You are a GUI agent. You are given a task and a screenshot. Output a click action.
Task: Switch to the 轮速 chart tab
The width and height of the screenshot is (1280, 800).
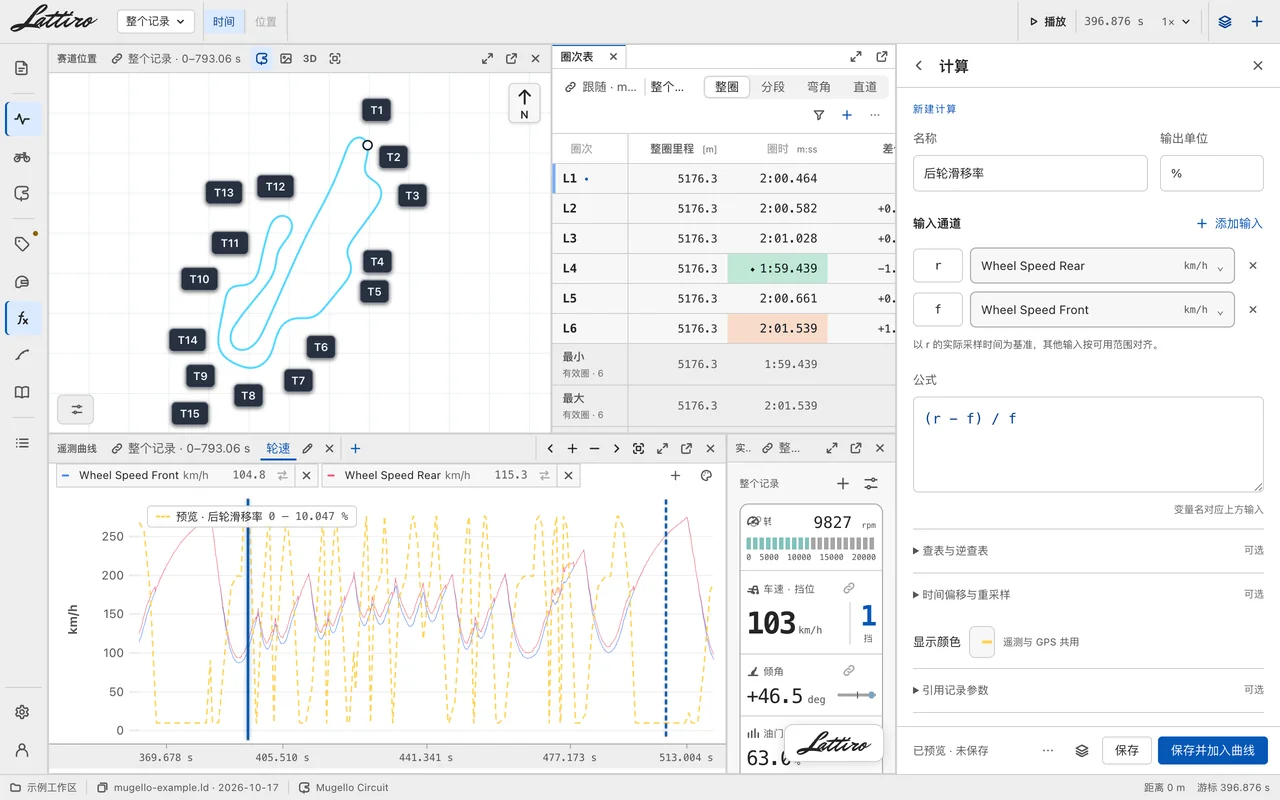click(x=277, y=449)
